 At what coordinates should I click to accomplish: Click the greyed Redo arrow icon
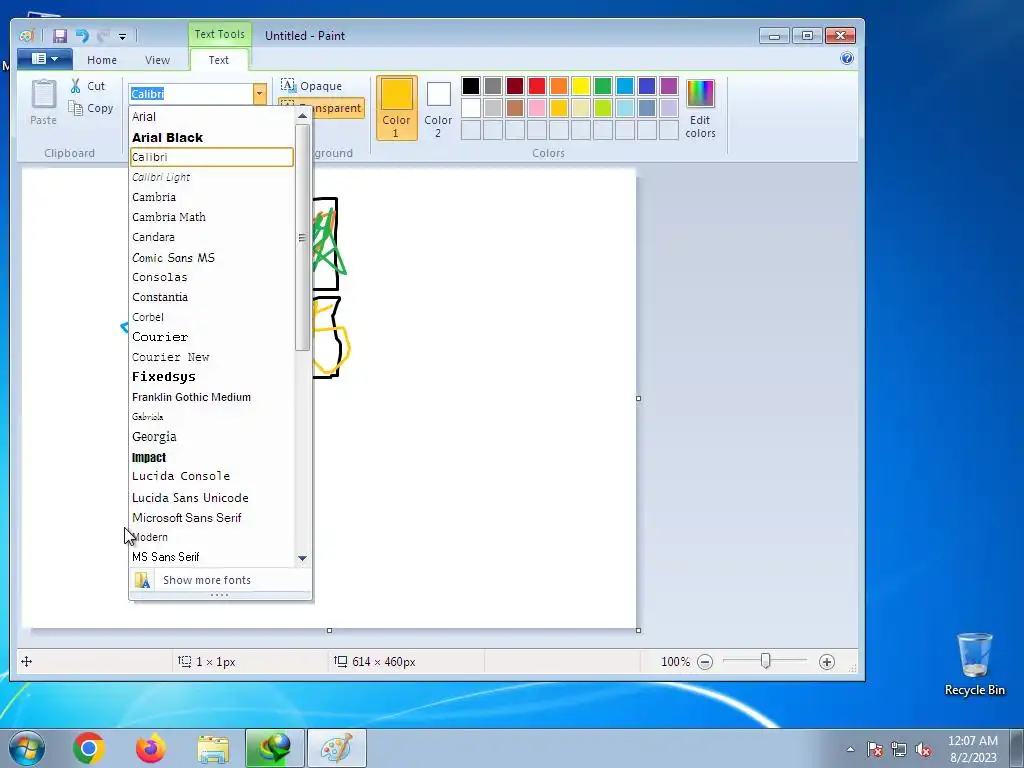tap(103, 36)
